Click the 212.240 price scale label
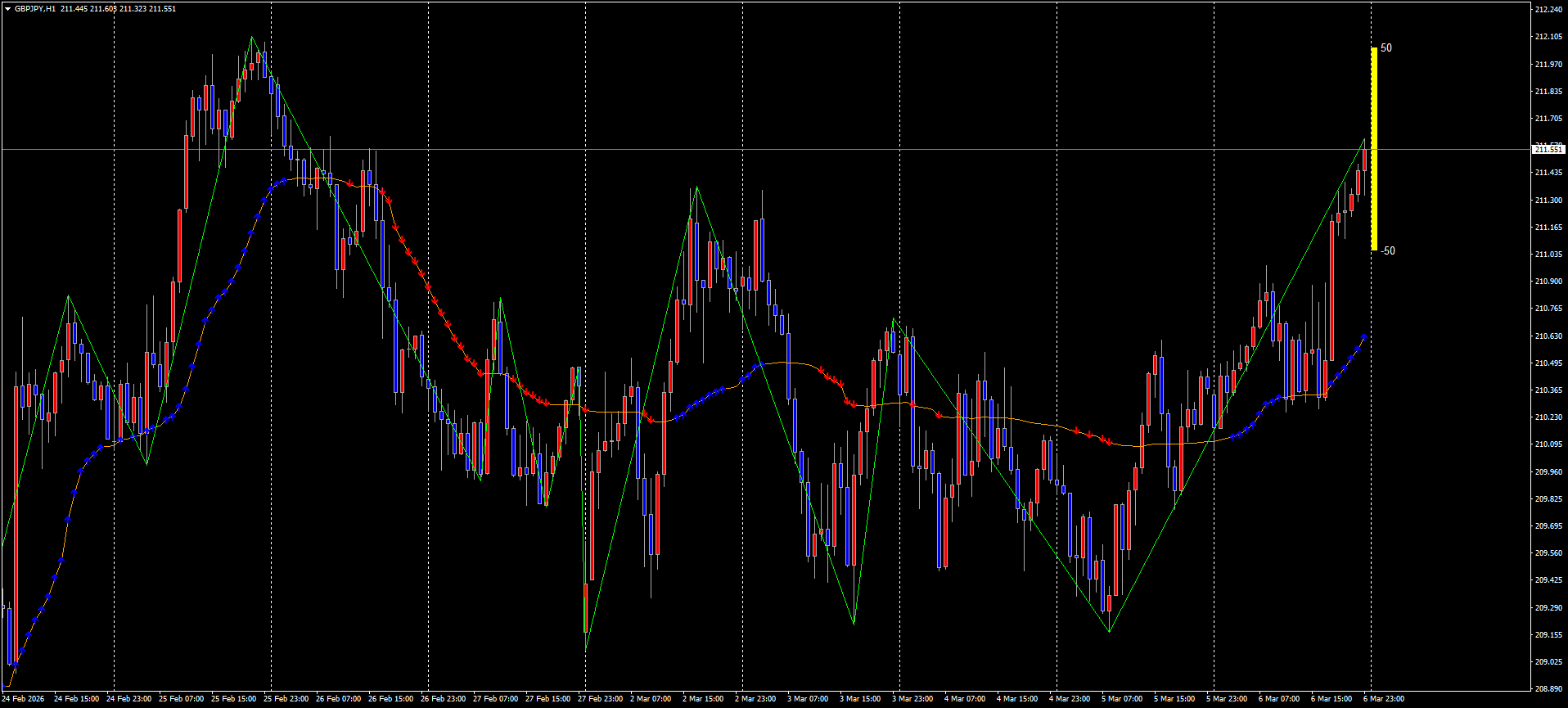Viewport: 1568px width, 708px height. click(x=1548, y=10)
